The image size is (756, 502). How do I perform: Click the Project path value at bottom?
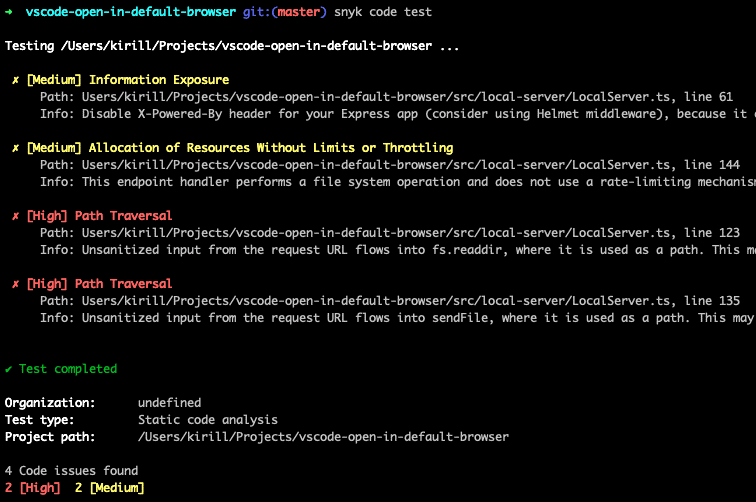pyautogui.click(x=323, y=437)
